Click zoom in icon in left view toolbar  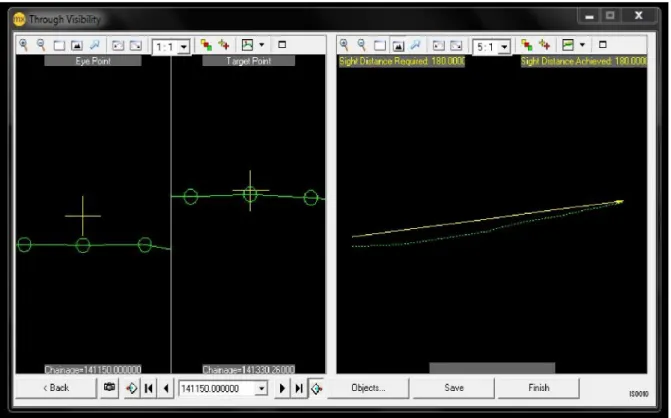click(x=24, y=45)
